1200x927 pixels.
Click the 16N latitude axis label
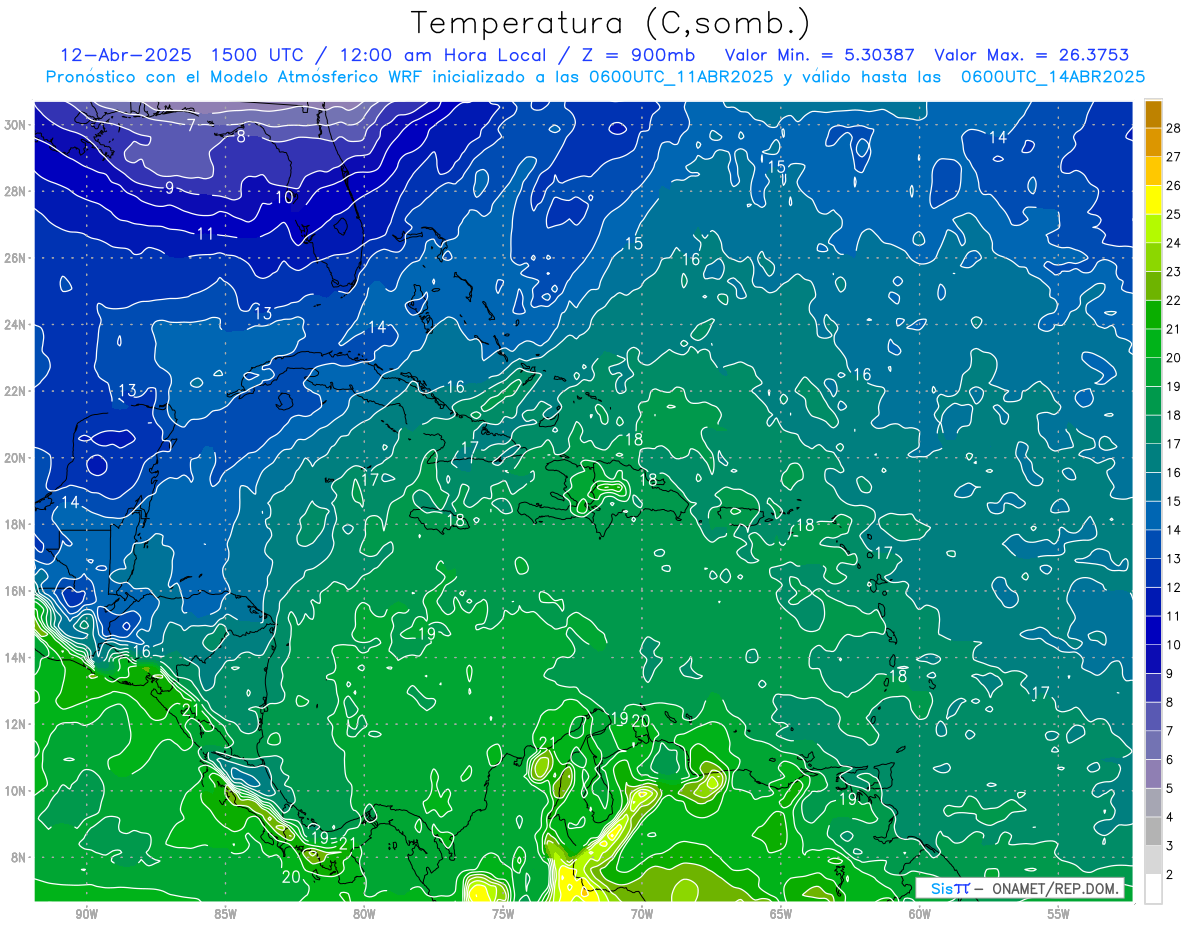17,591
